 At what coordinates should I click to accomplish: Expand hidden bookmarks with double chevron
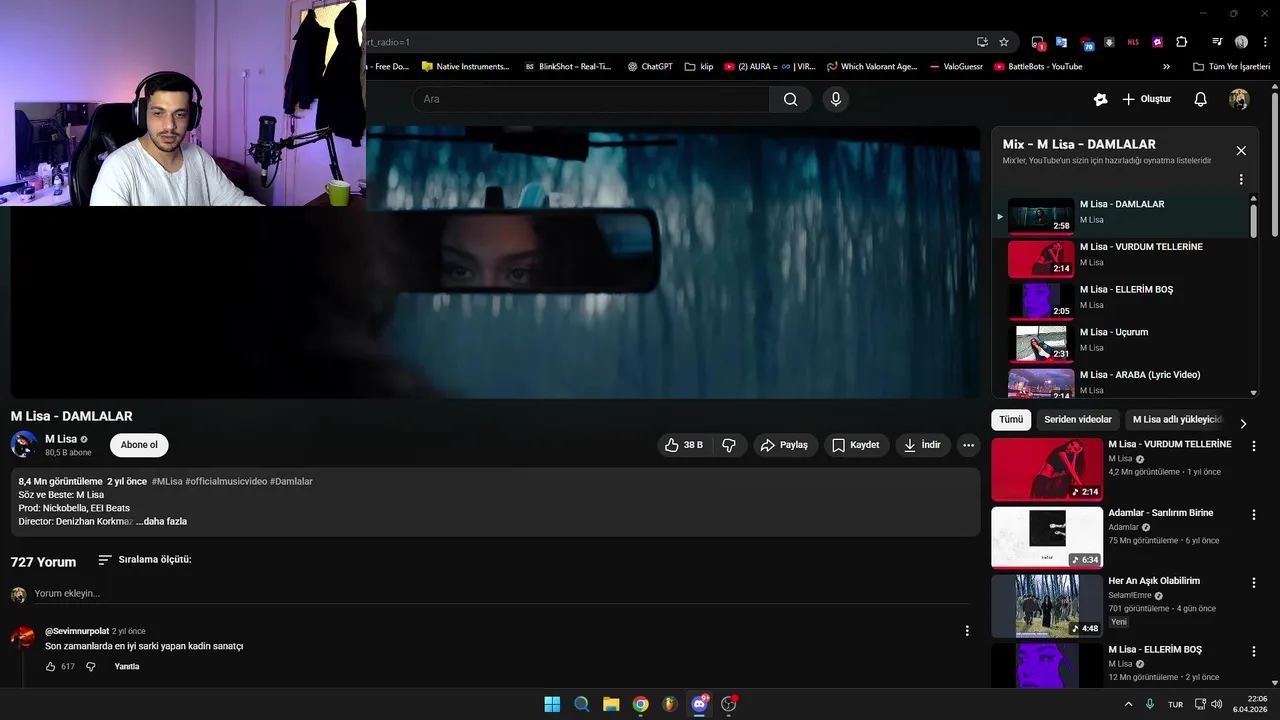pyautogui.click(x=1166, y=67)
